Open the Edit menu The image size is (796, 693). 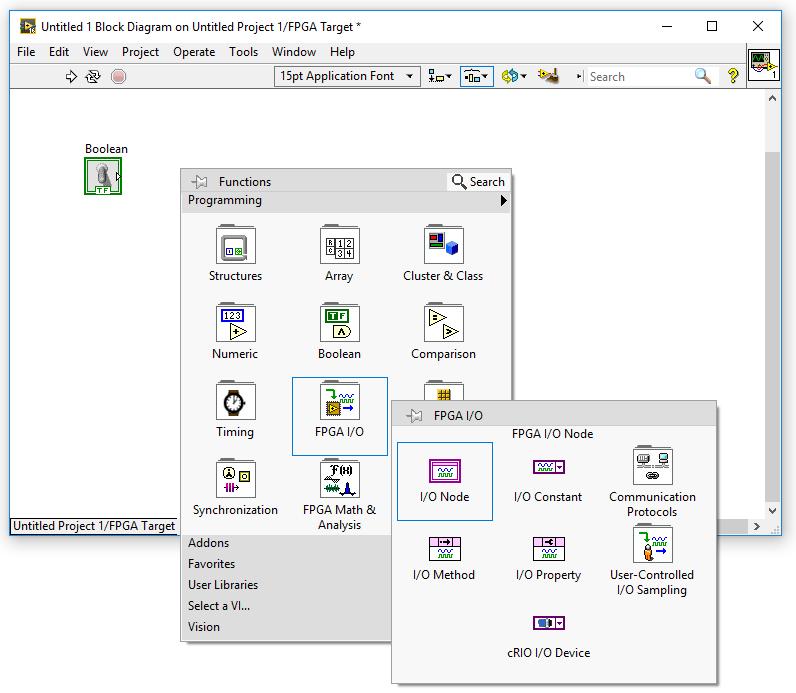(59, 52)
